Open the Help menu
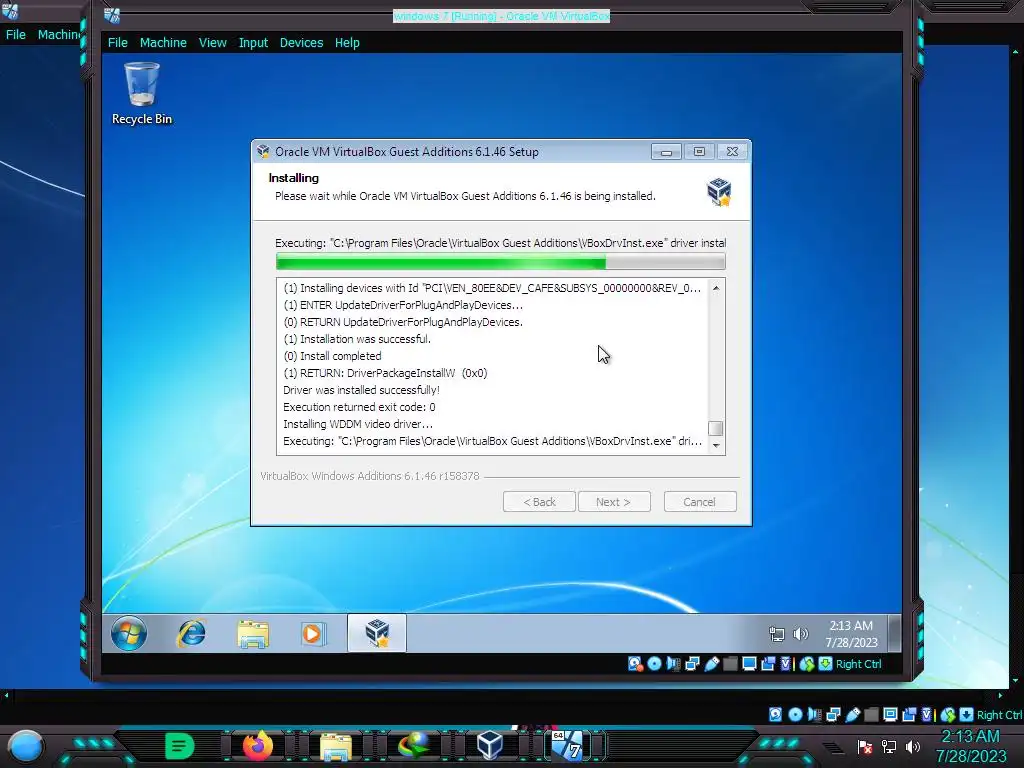This screenshot has height=768, width=1024. pyautogui.click(x=347, y=42)
